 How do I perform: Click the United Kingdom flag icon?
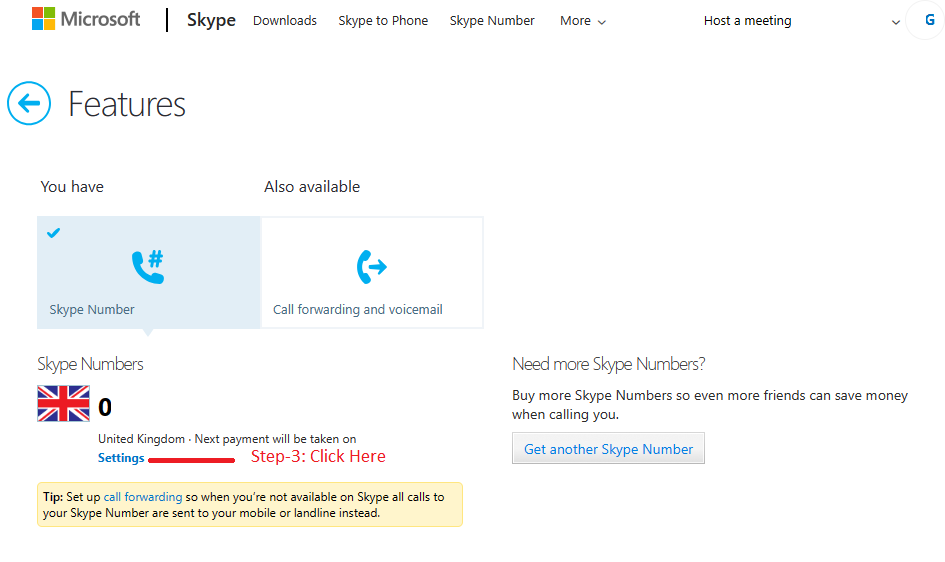[63, 404]
